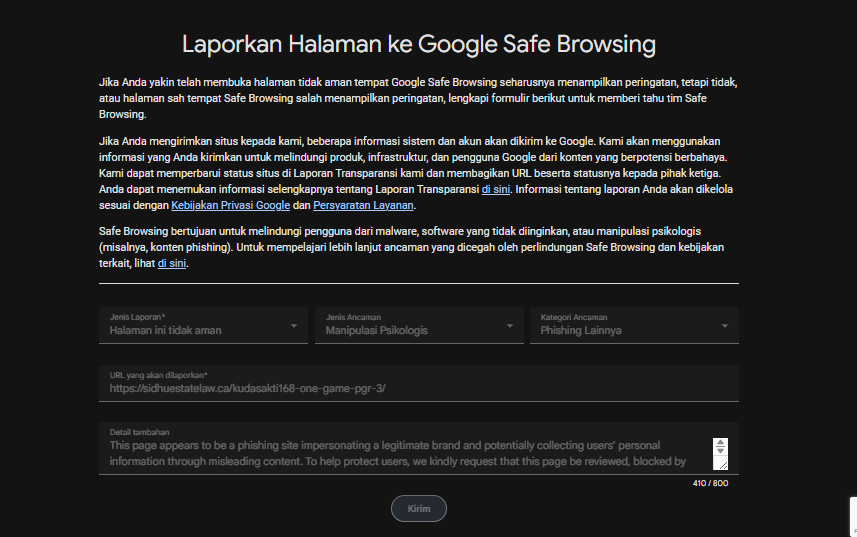Open the 'Phishing Lainnya' threat category selector

(x=635, y=325)
